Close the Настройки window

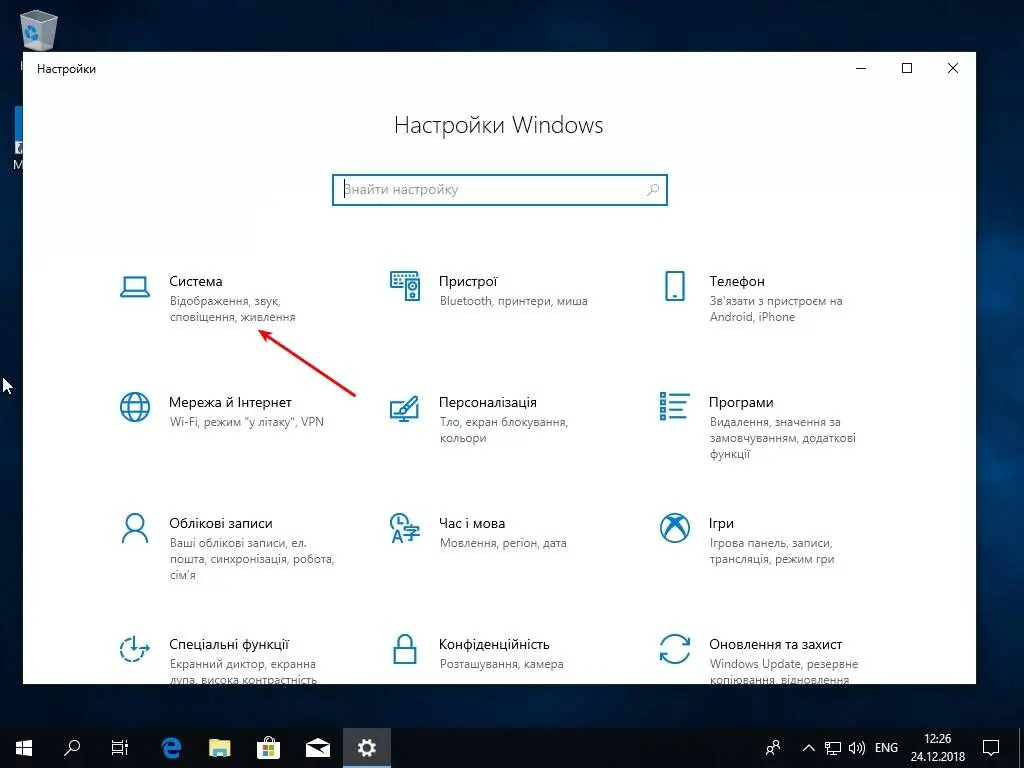click(953, 69)
